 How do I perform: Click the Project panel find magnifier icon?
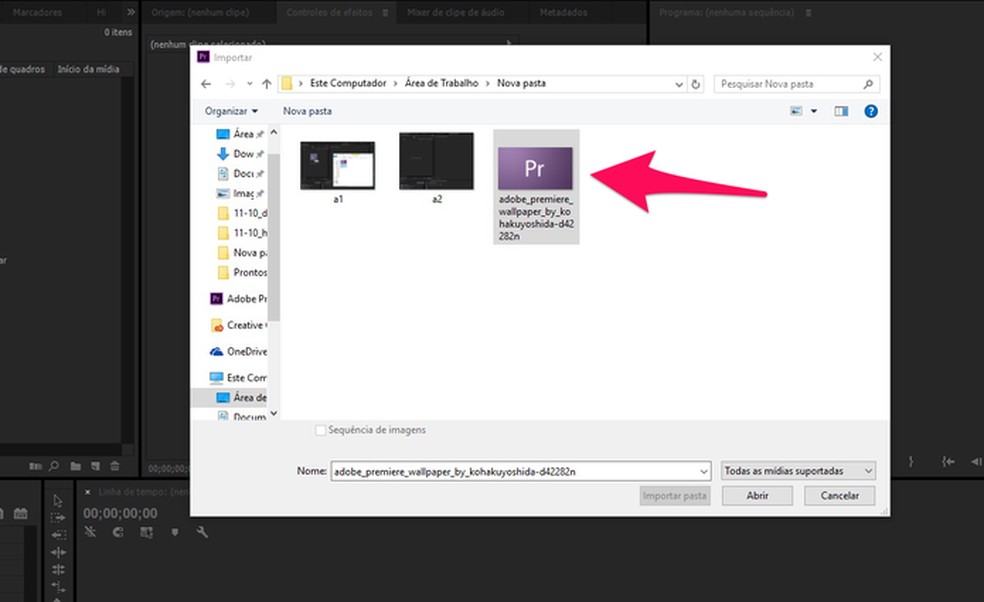point(55,466)
